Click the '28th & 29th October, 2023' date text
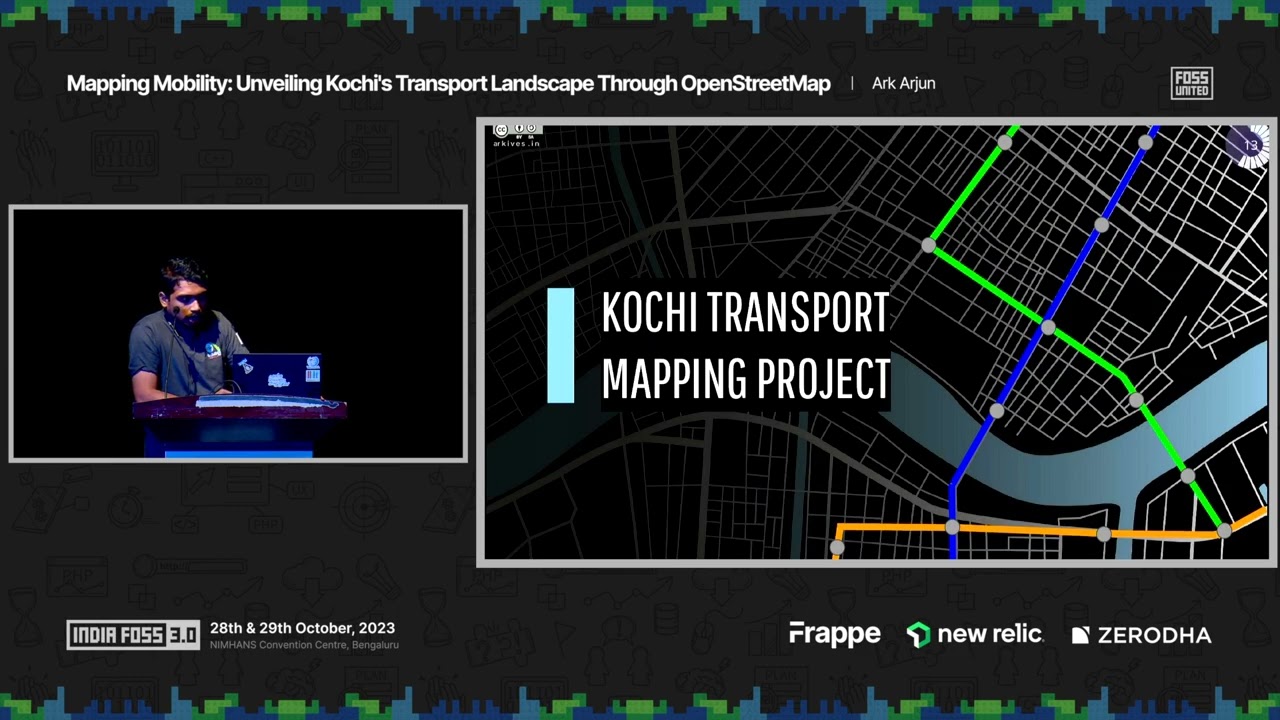This screenshot has height=720, width=1280. point(302,628)
